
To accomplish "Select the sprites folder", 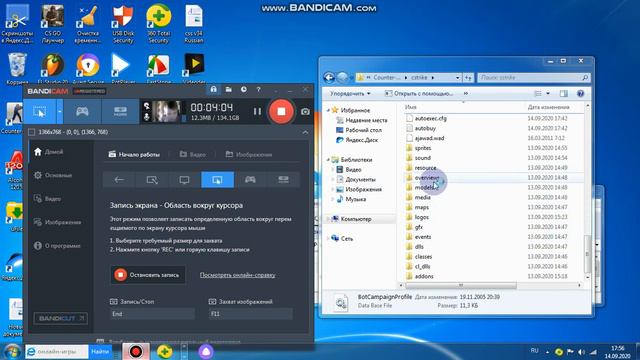I will click(x=423, y=148).
